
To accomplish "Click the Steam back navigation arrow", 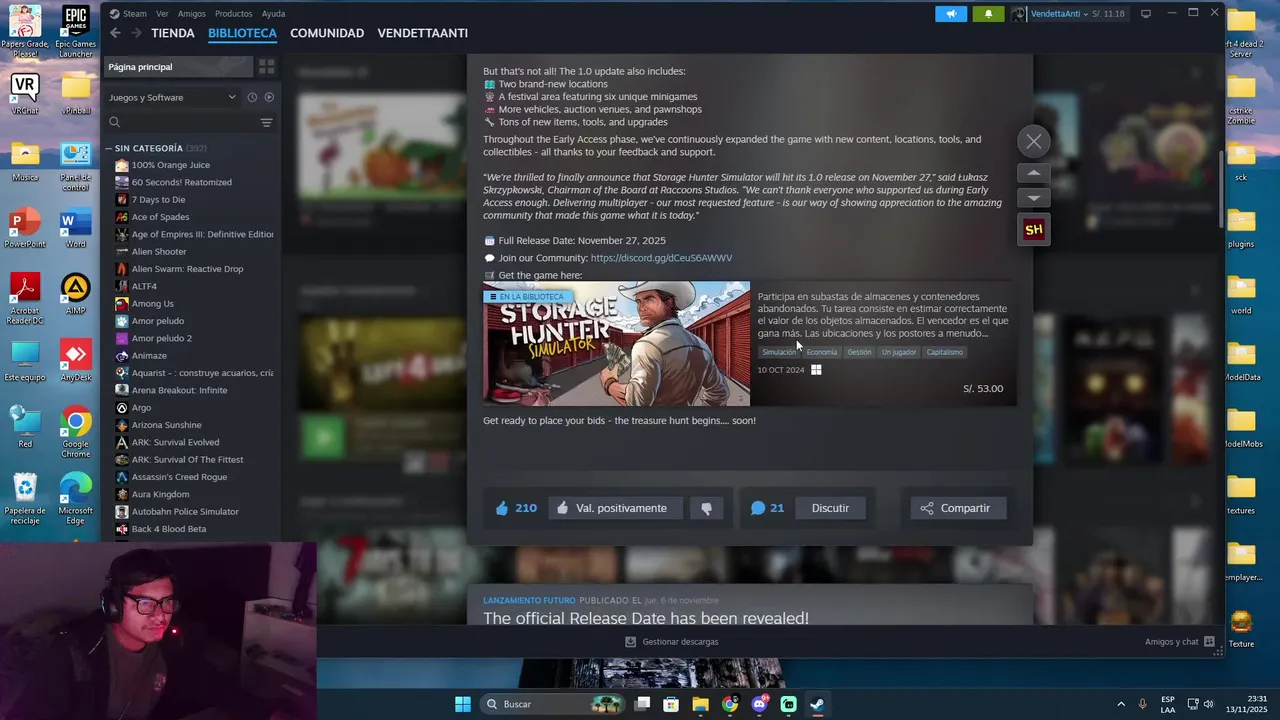I will click(115, 33).
